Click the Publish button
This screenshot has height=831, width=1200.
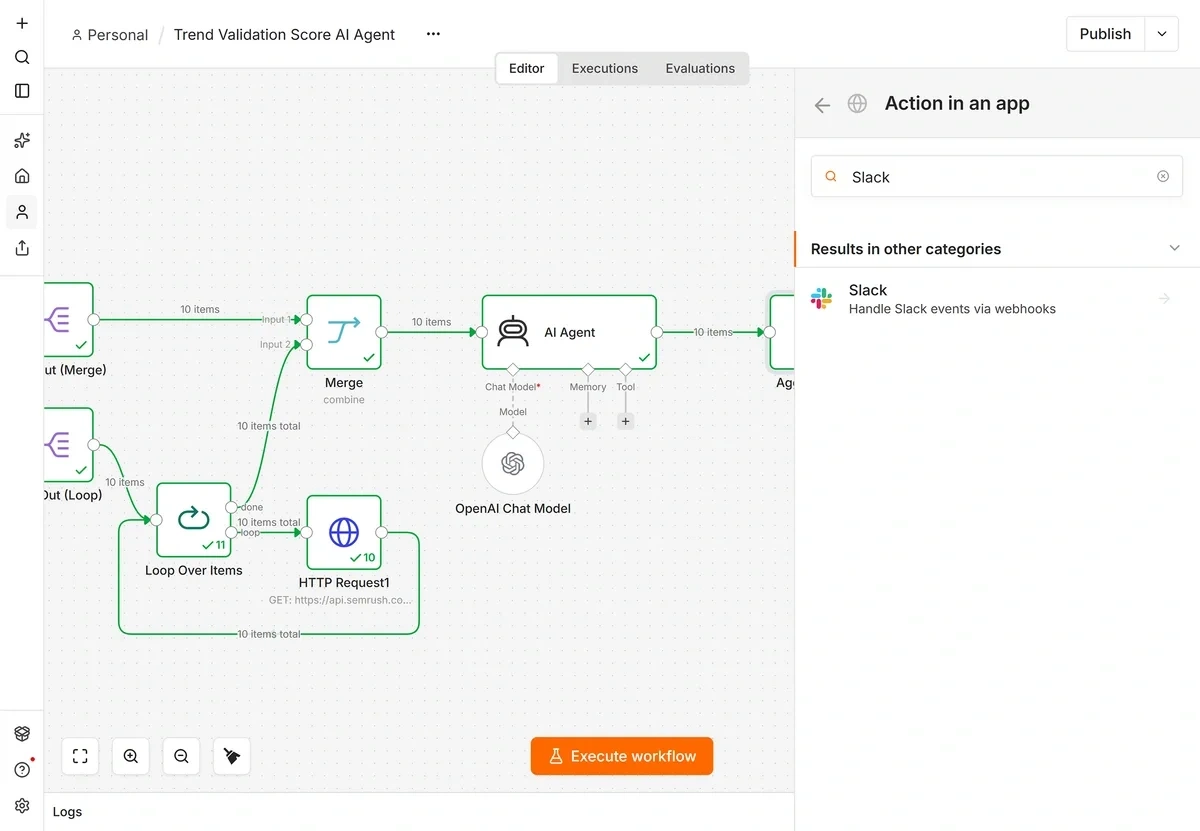[x=1105, y=34]
